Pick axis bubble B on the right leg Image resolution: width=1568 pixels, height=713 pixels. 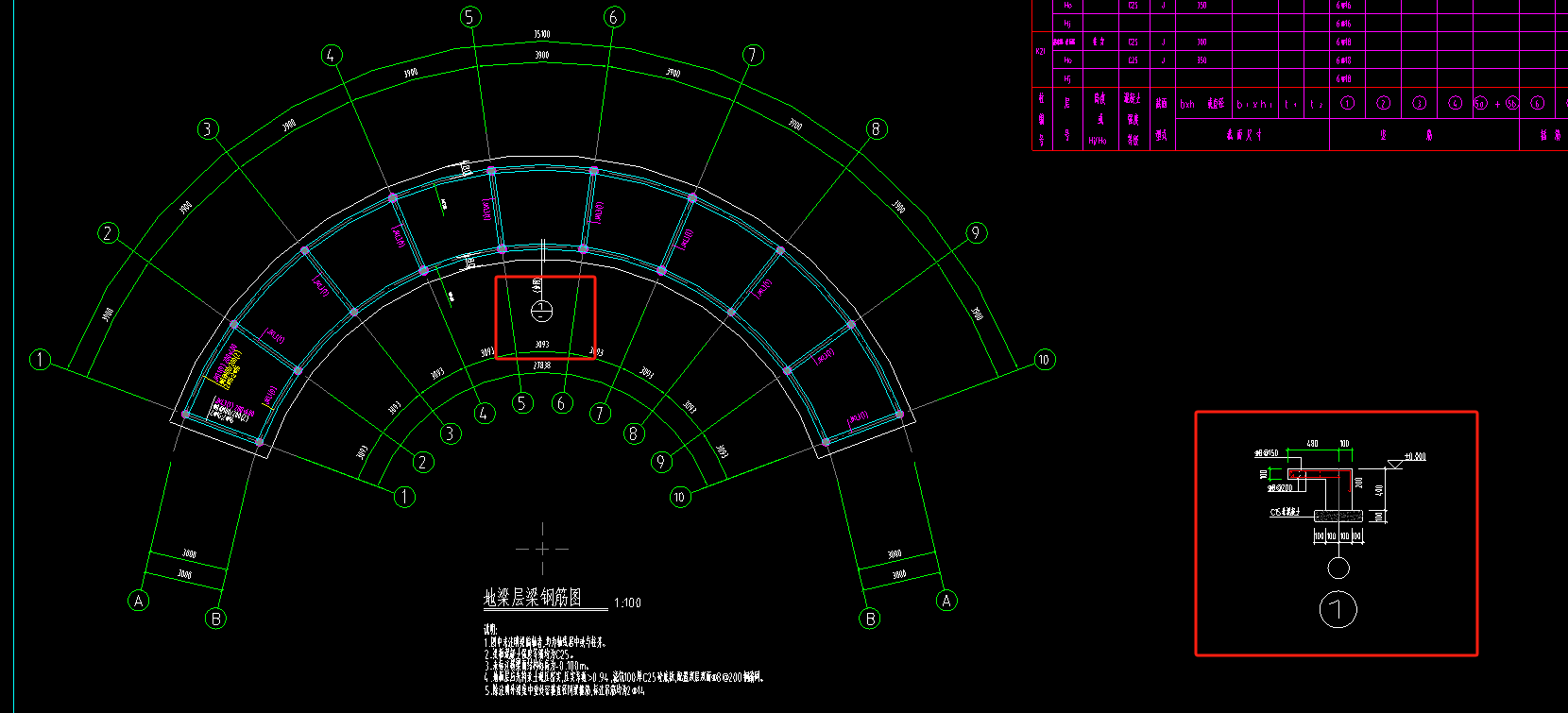pyautogui.click(x=870, y=619)
